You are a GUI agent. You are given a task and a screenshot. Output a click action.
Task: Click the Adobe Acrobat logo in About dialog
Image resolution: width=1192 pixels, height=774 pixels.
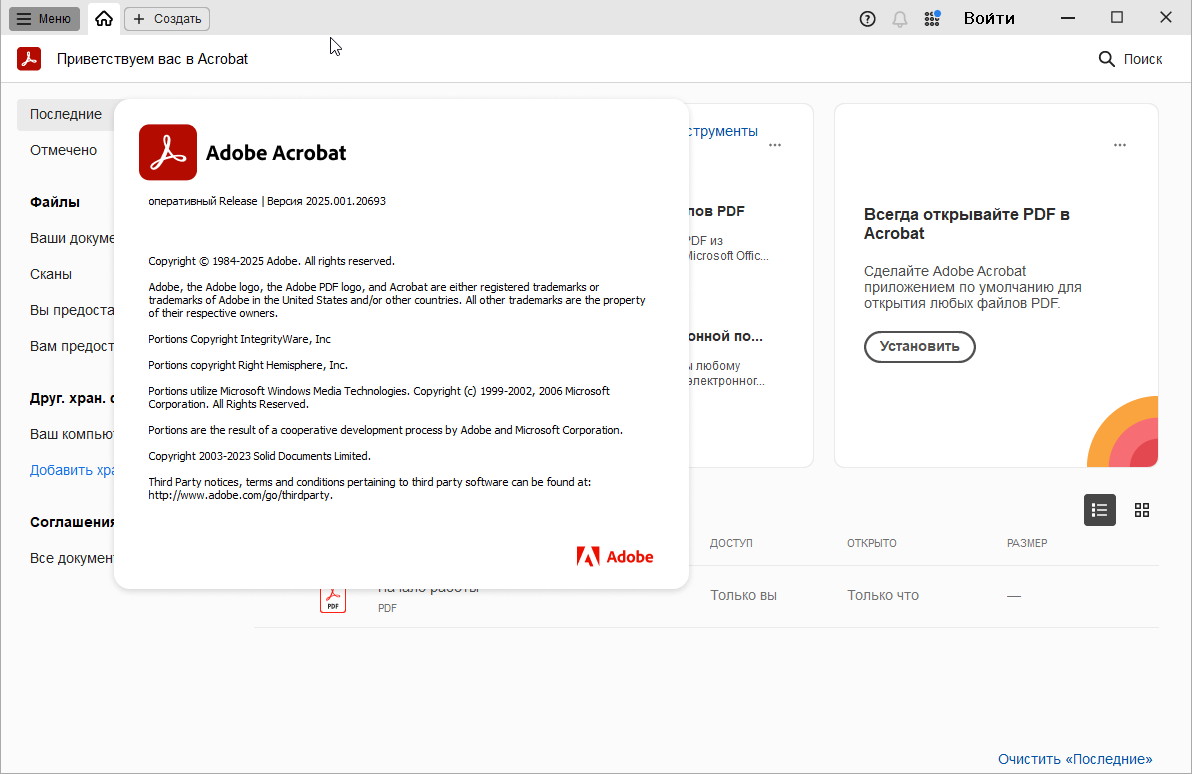point(168,152)
